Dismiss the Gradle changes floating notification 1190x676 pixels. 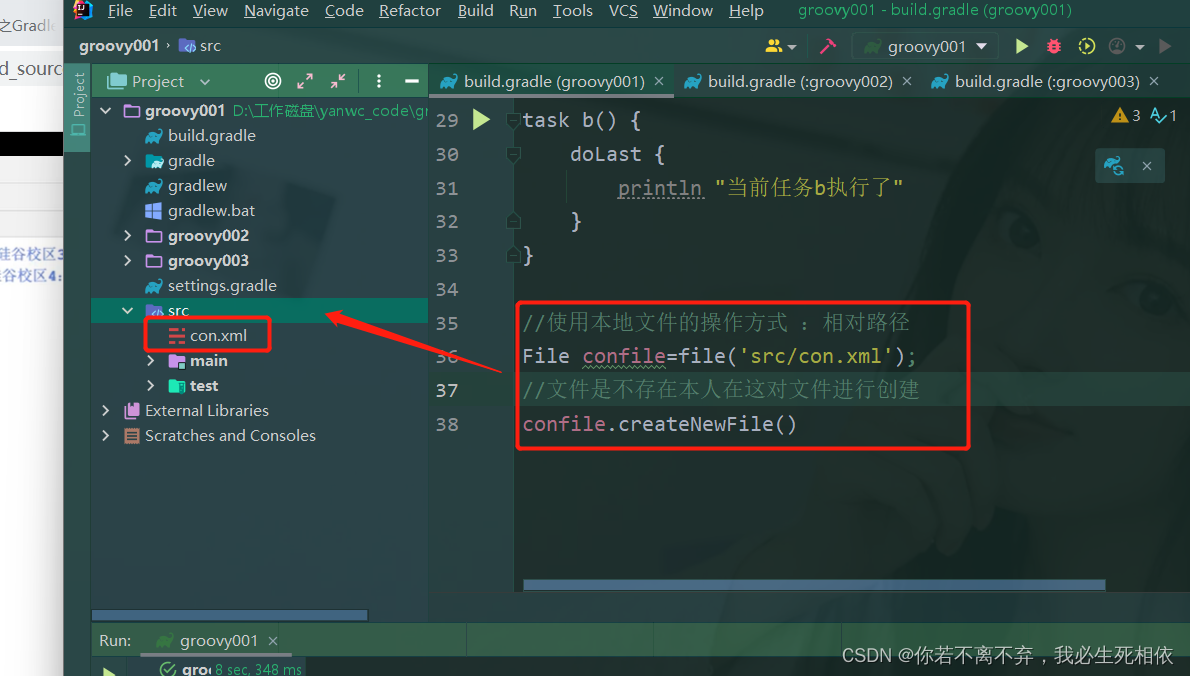(1147, 165)
